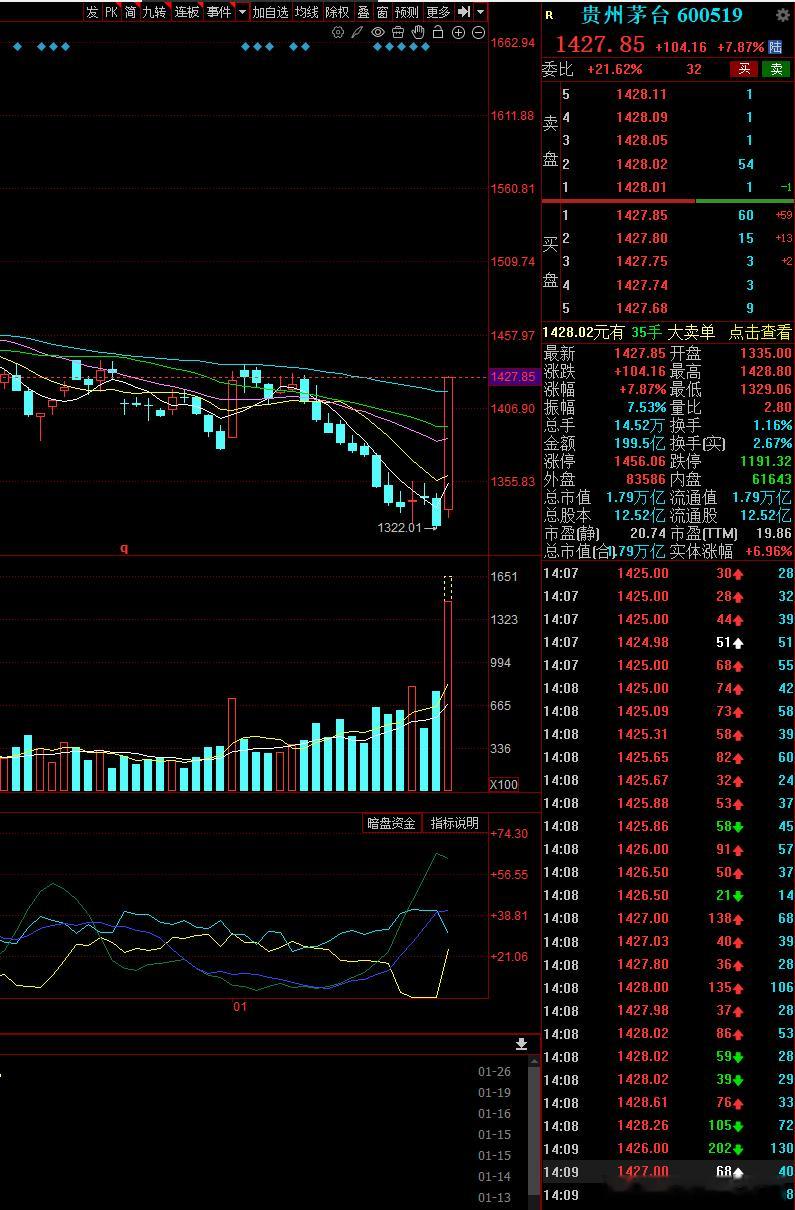Toggle the chart lock icon

438,33
